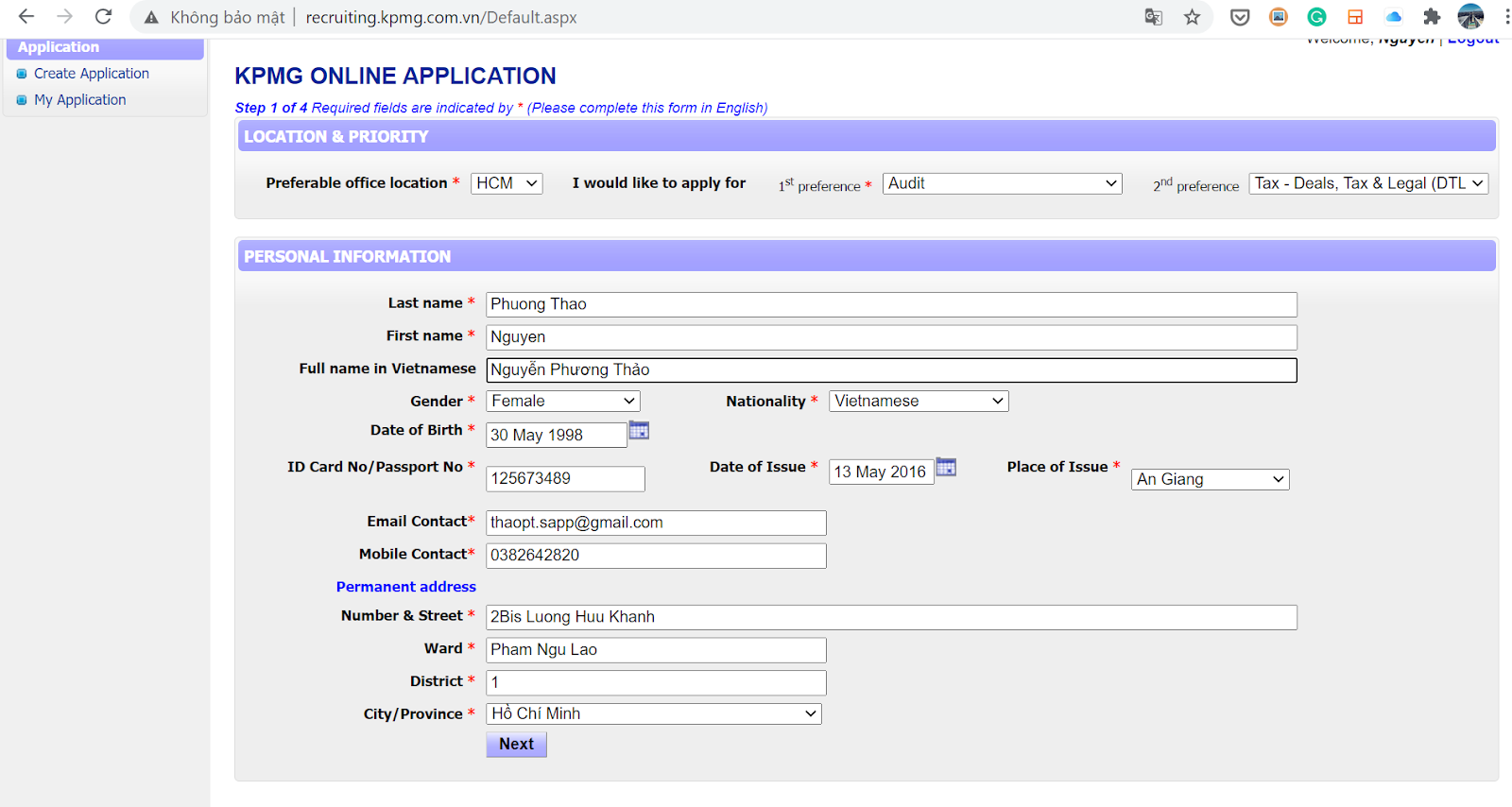
Task: Click the Number & Street field
Action: pyautogui.click(x=891, y=617)
